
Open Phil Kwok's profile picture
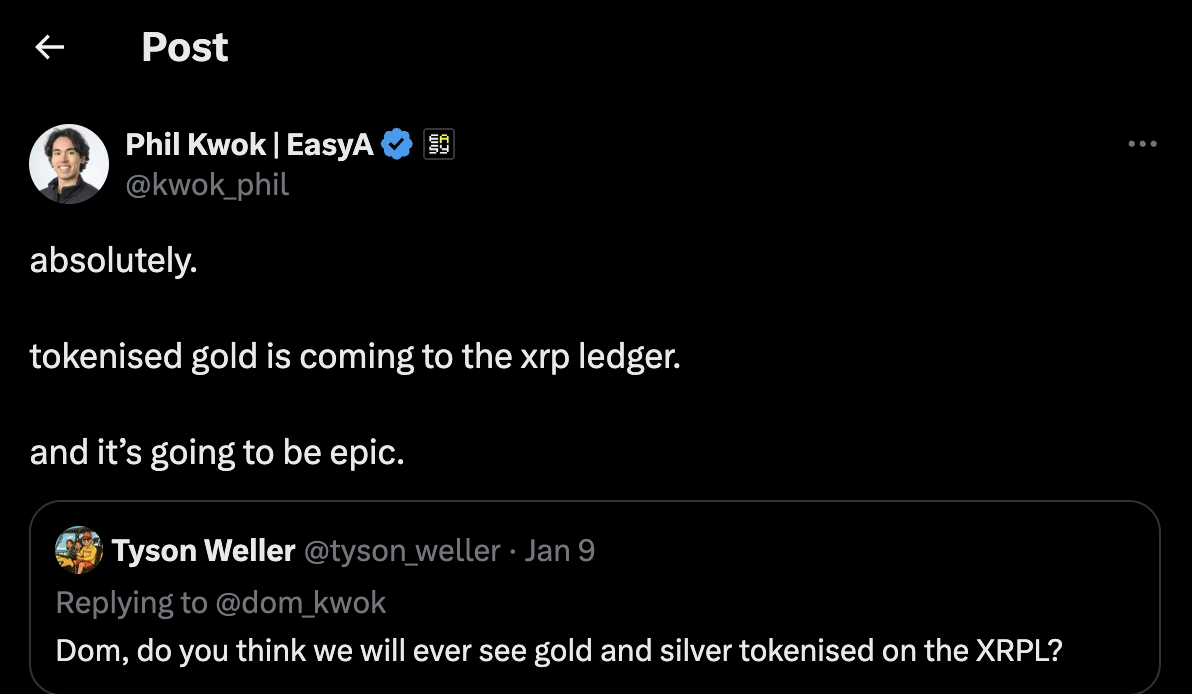69,164
